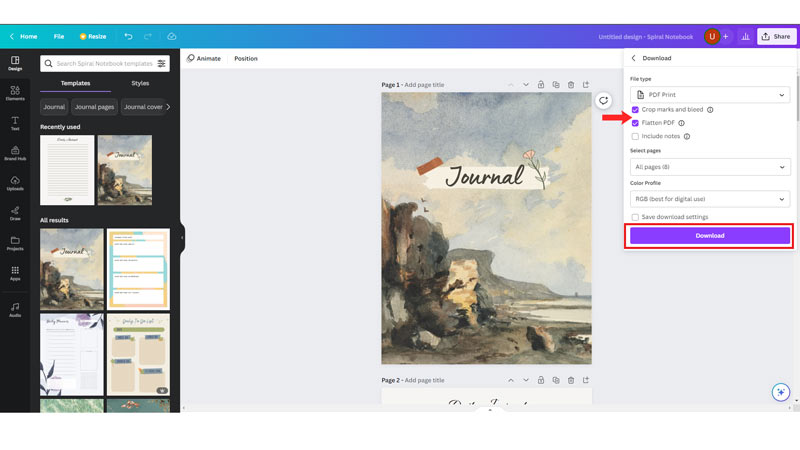The height and width of the screenshot is (450, 800).
Task: Open the Position options
Action: point(246,59)
